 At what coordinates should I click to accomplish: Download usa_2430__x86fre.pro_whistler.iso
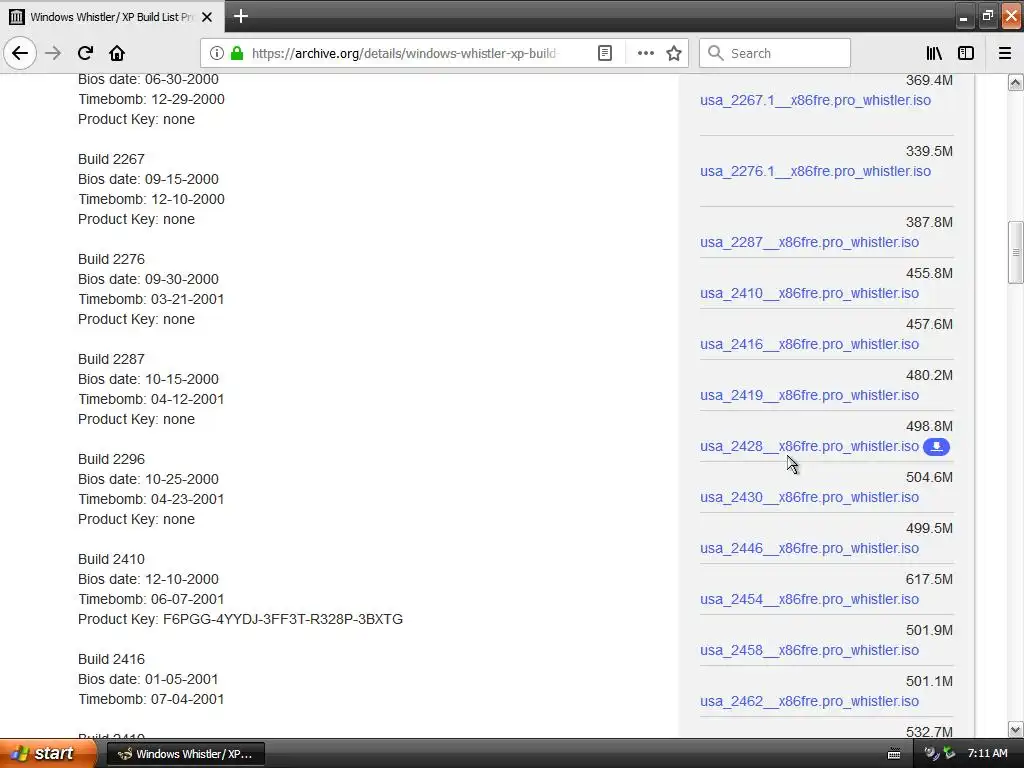809,497
